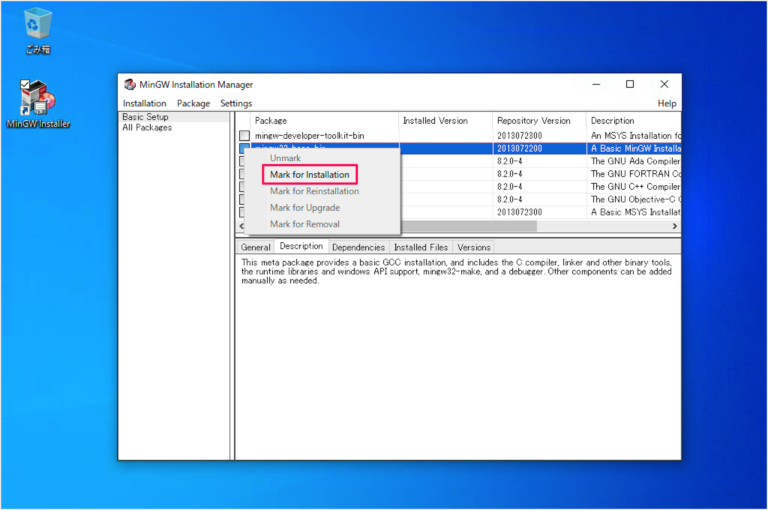Select Basic Setup in the left pane
This screenshot has height=510, width=768.
point(145,117)
